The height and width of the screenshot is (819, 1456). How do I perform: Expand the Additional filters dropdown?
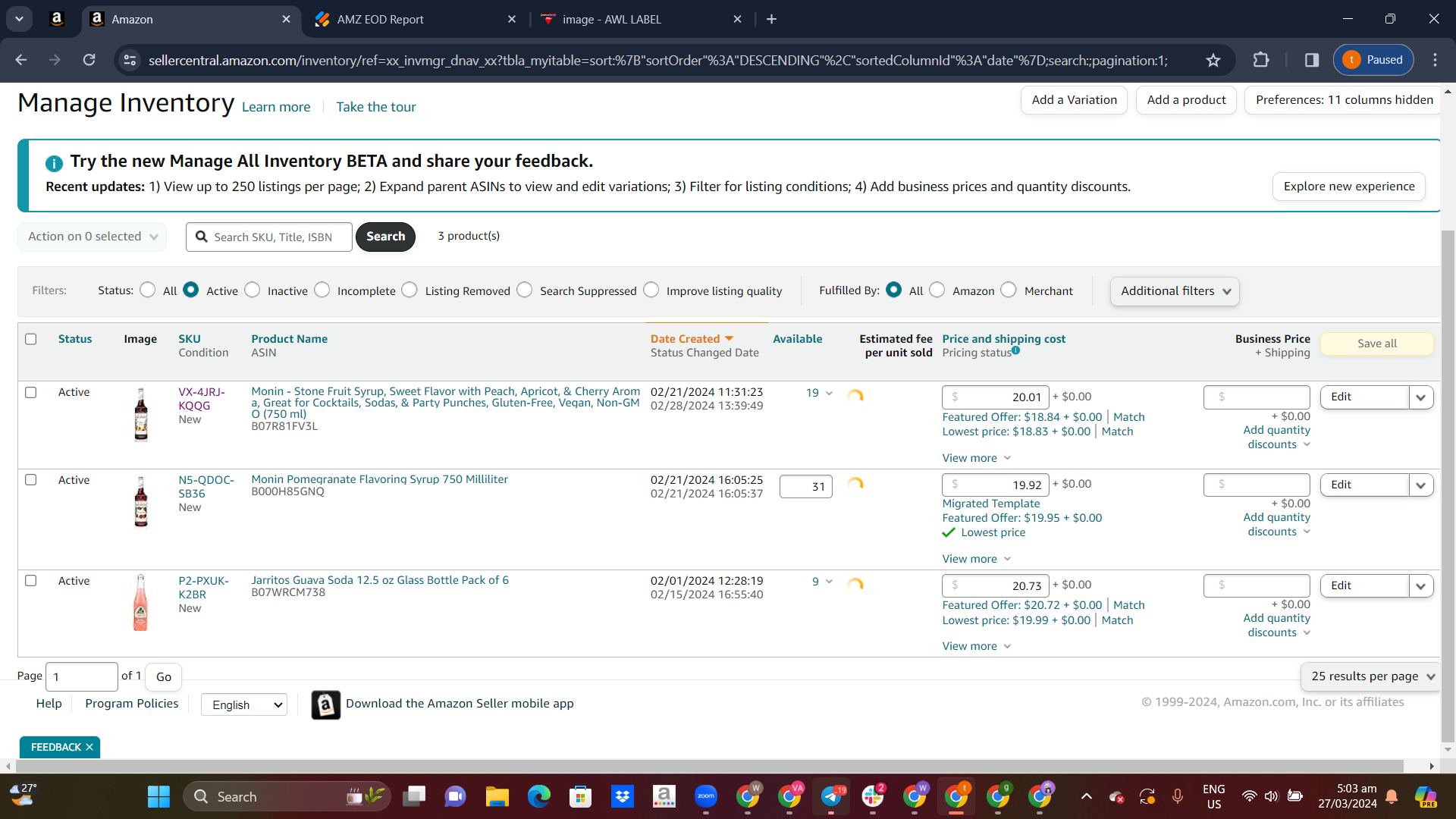point(1175,291)
